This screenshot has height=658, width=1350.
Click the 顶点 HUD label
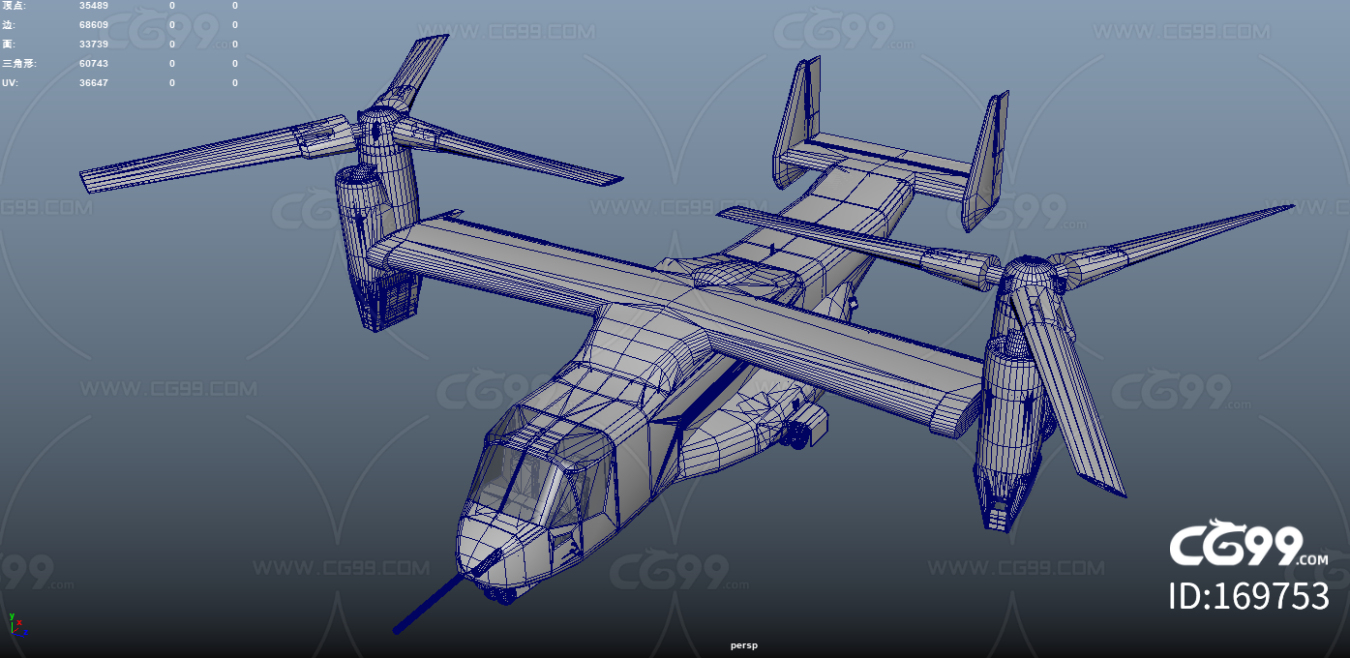pos(14,6)
